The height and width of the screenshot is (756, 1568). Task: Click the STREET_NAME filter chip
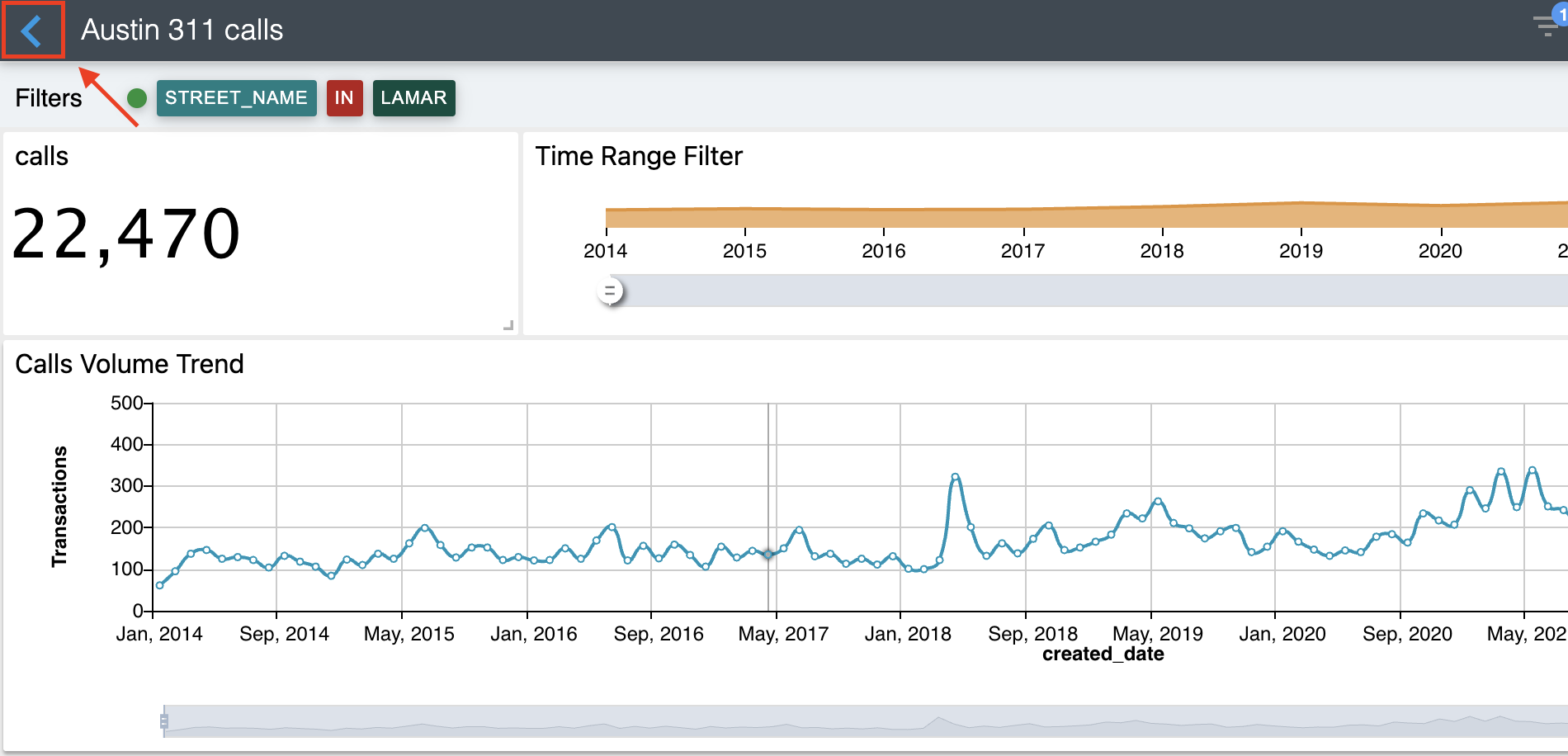(236, 98)
